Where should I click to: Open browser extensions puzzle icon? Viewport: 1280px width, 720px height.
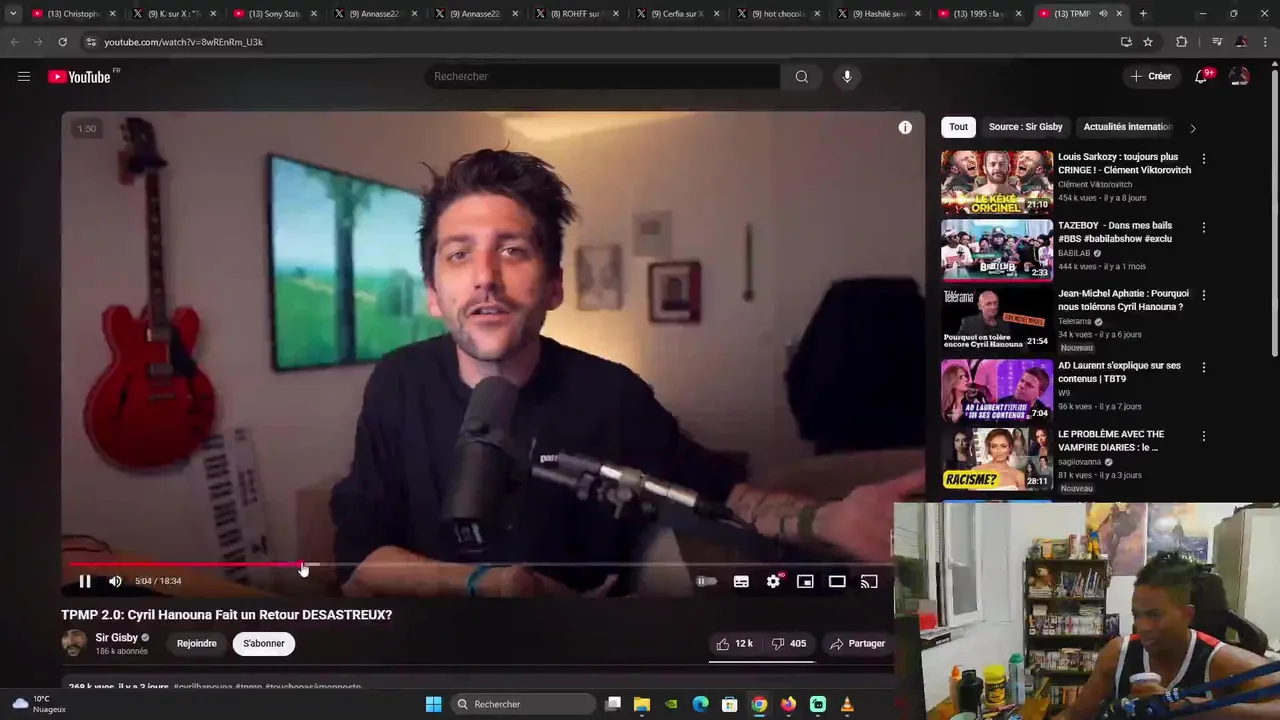coord(1181,42)
